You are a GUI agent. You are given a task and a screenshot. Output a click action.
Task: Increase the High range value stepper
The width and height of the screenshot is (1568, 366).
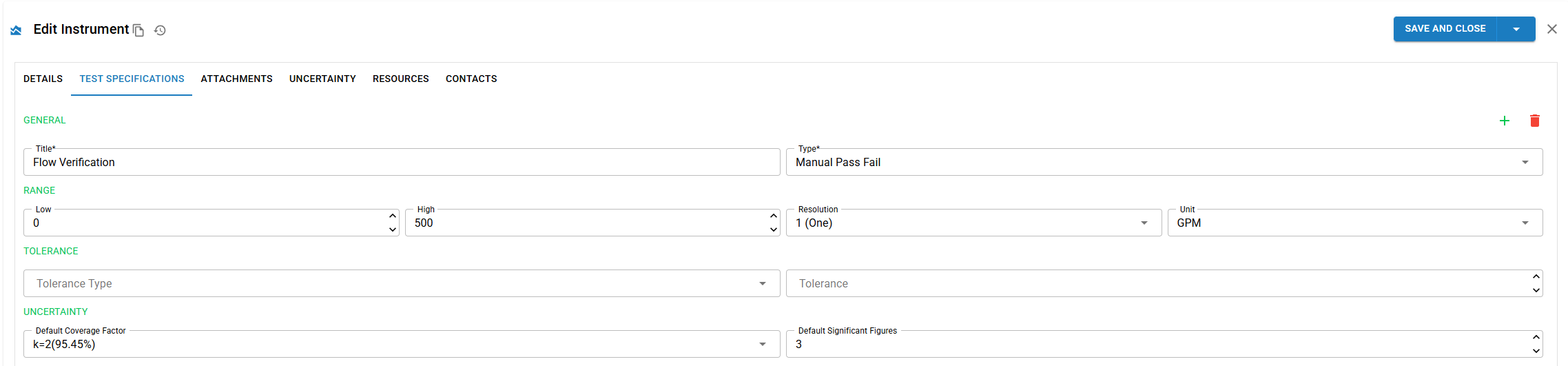pyautogui.click(x=774, y=216)
